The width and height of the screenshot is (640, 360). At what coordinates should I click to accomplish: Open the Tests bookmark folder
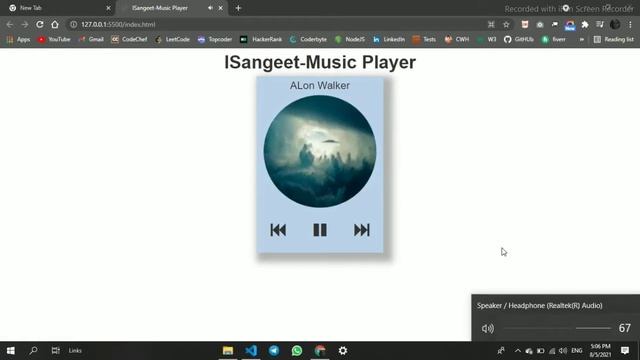(424, 39)
